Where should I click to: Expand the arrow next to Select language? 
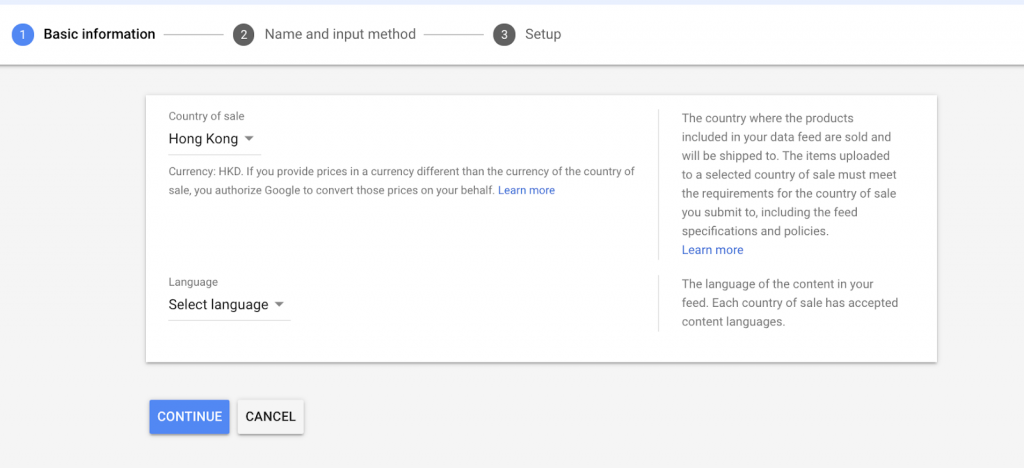(279, 305)
